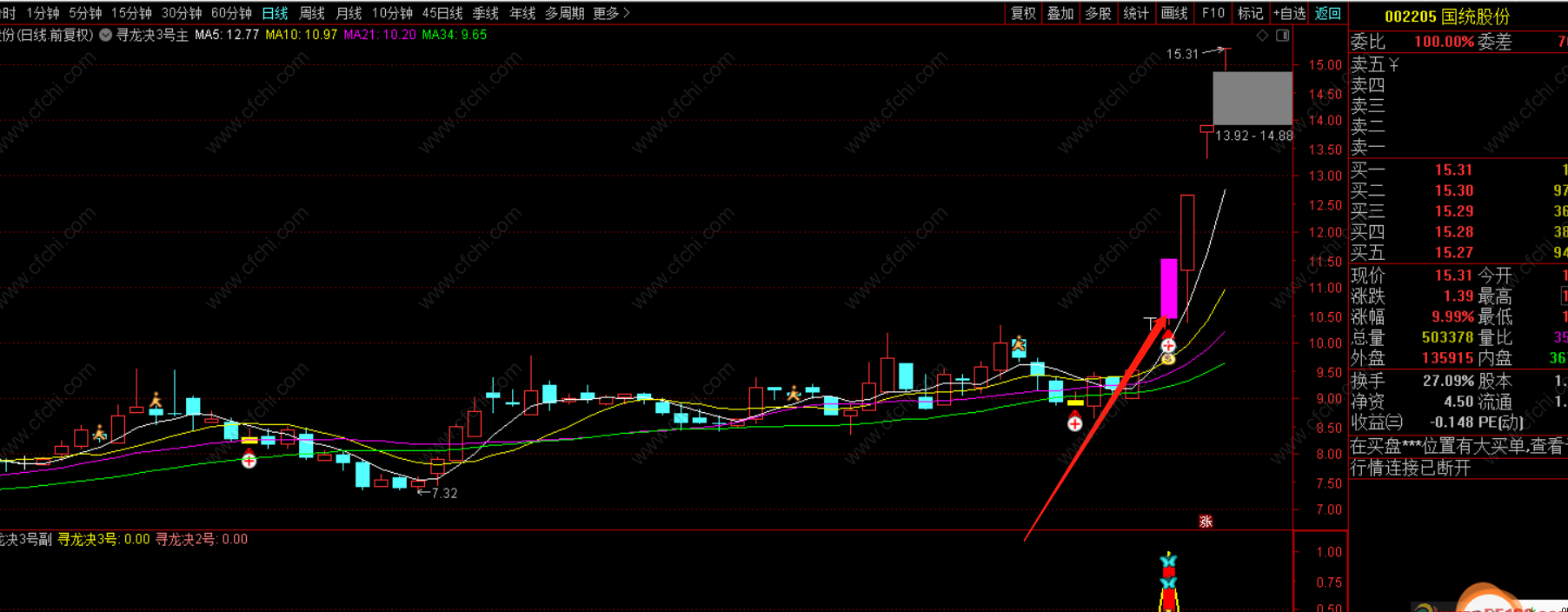Add stock with +自选 button
The height and width of the screenshot is (612, 1568).
1289,13
